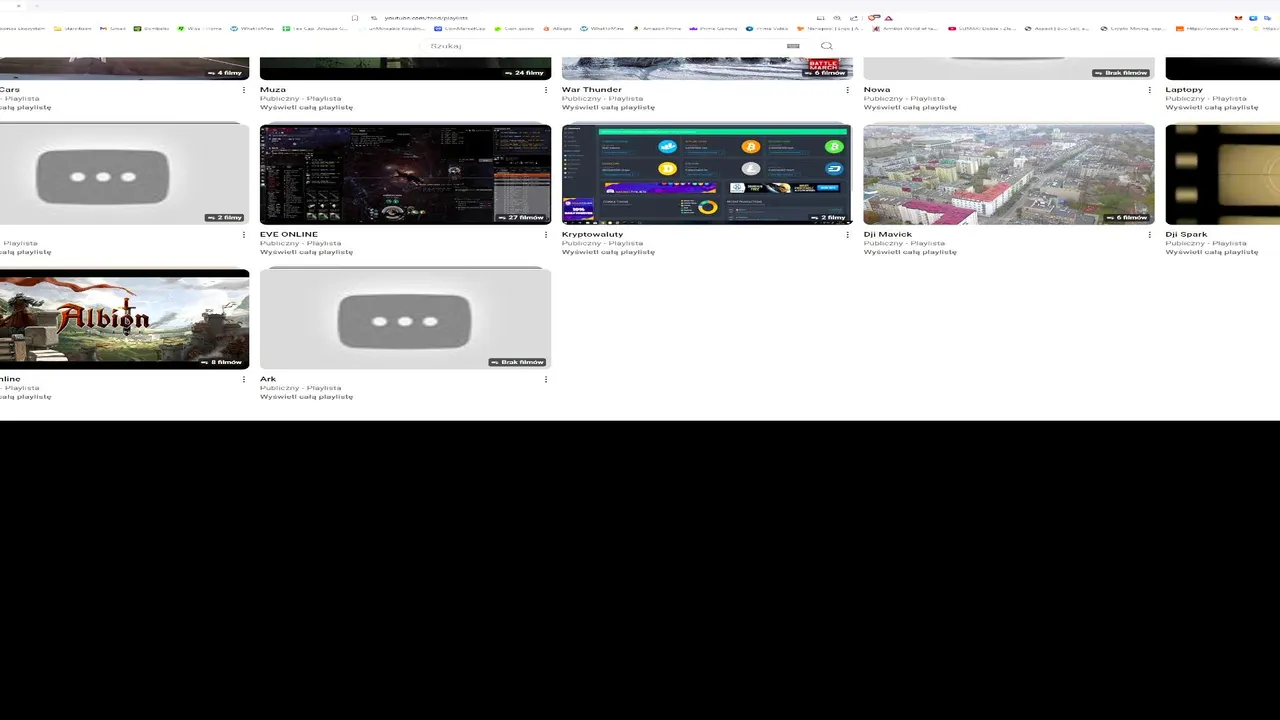Screen dimensions: 1280x720
Task: Click the zoom magnifier icon in address bar
Action: (837, 18)
